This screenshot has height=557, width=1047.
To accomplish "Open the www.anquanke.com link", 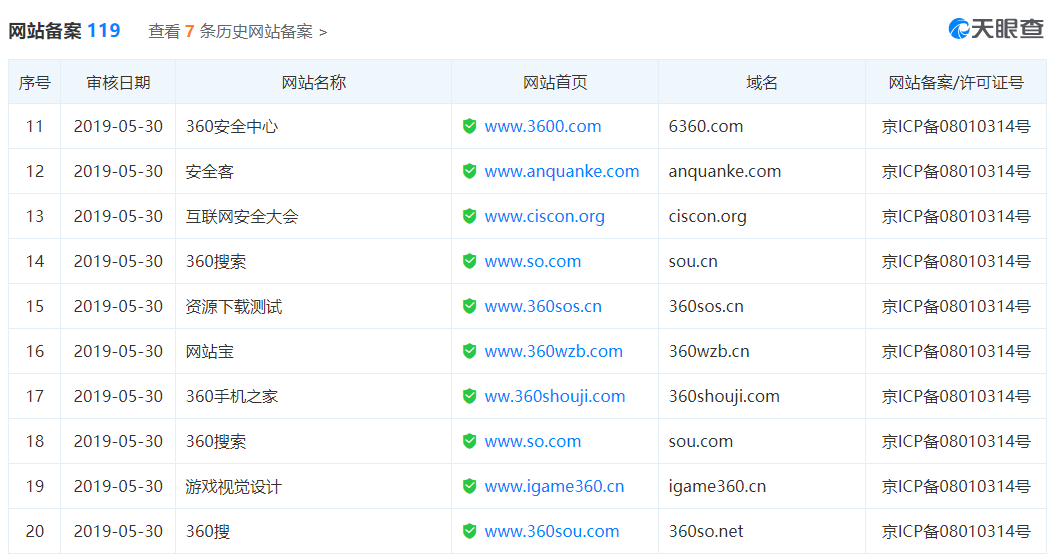I will [562, 172].
